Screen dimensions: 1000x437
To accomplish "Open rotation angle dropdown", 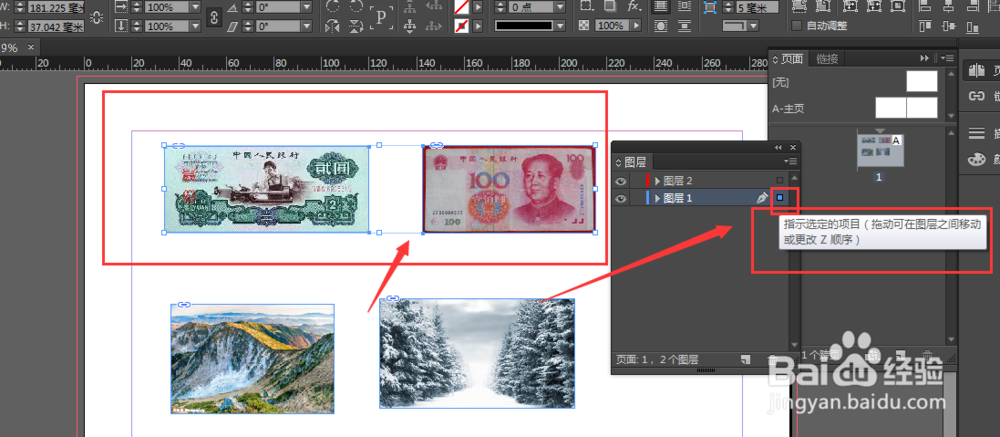I will (x=307, y=7).
